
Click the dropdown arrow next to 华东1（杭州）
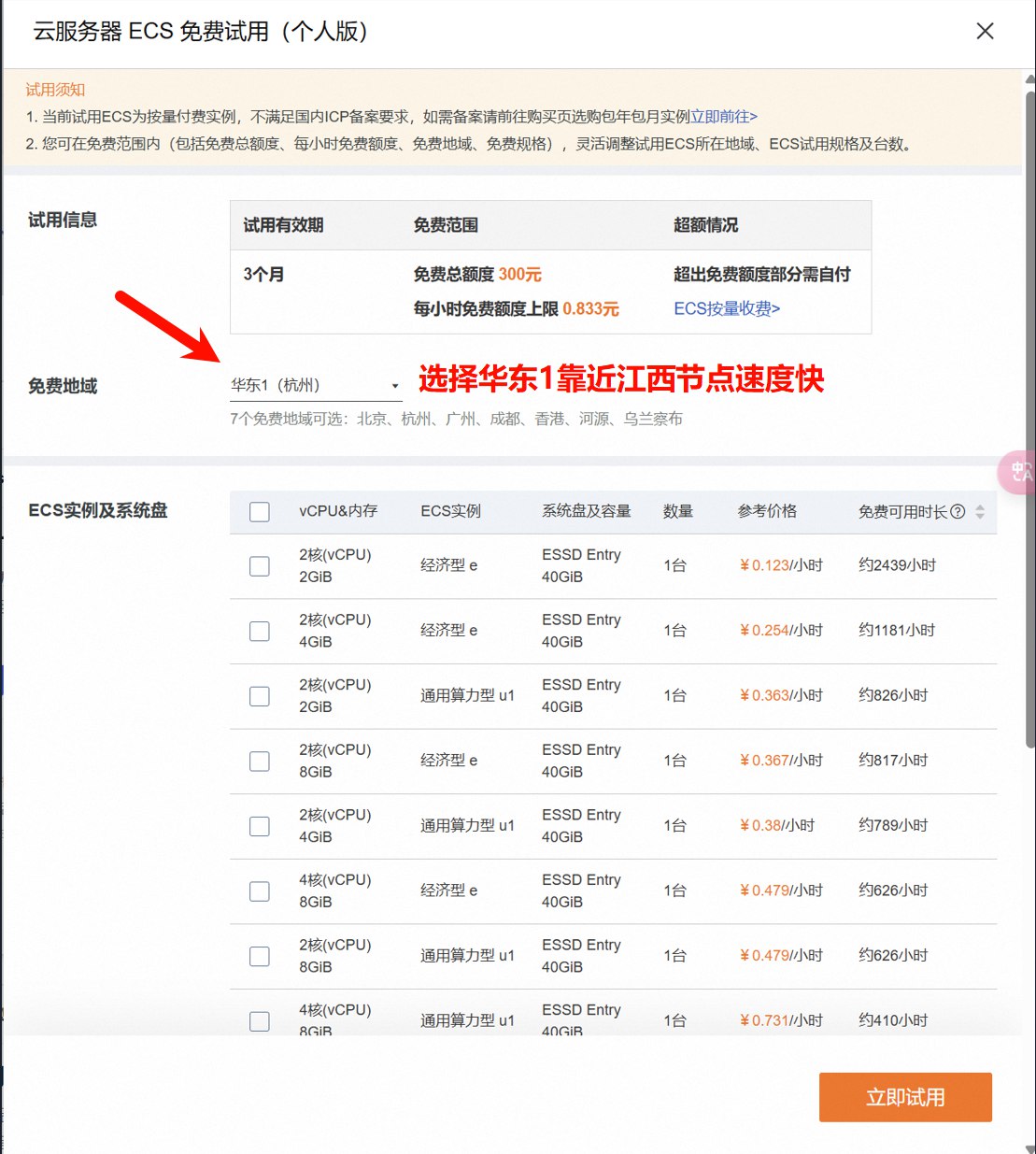pyautogui.click(x=395, y=386)
